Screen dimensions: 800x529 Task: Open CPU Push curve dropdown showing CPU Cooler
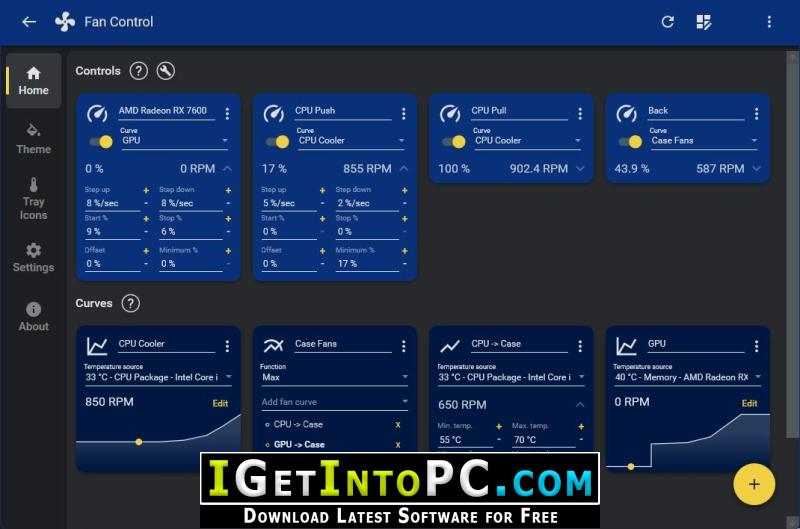351,140
